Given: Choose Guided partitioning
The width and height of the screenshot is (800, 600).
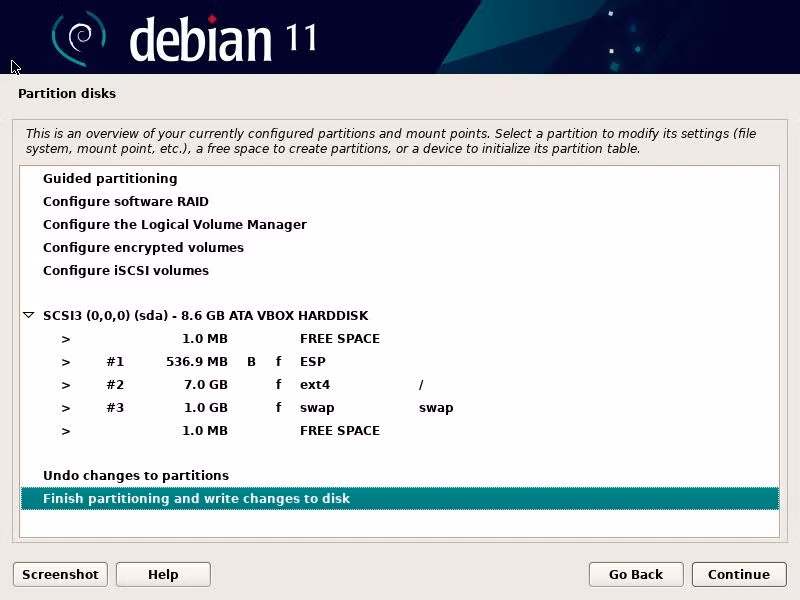Looking at the screenshot, I should 399,179.
